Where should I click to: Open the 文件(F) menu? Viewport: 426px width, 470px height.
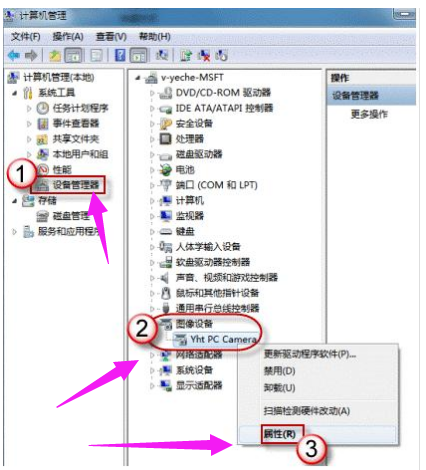coord(25,36)
